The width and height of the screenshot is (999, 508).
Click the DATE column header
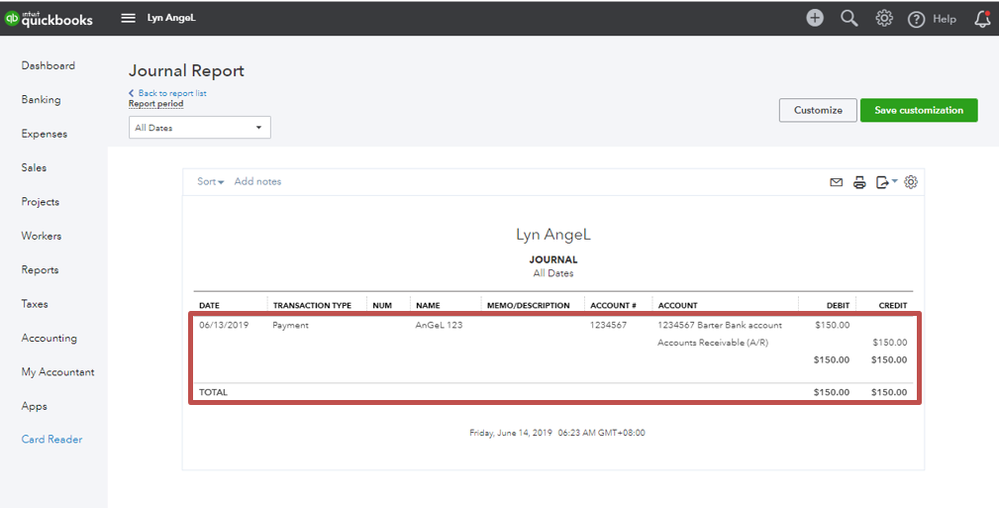209,305
